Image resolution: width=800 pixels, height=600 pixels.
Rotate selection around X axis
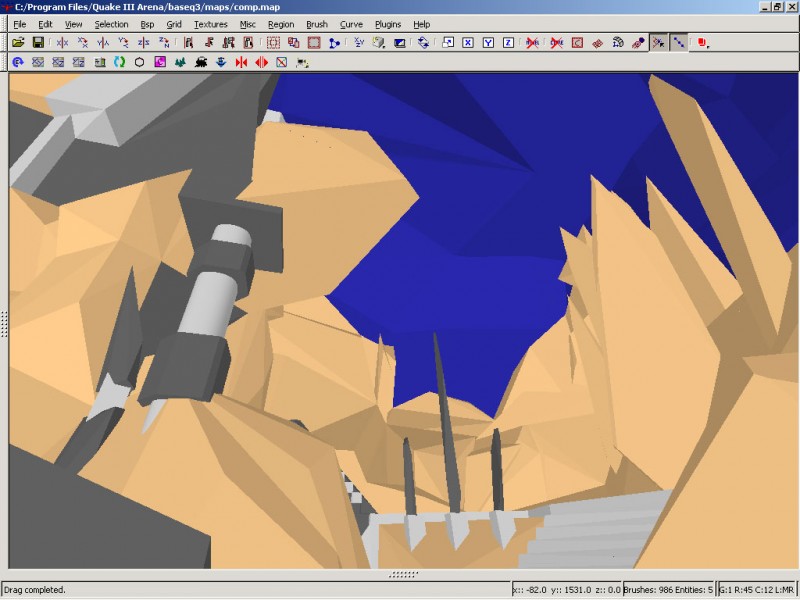(x=83, y=43)
